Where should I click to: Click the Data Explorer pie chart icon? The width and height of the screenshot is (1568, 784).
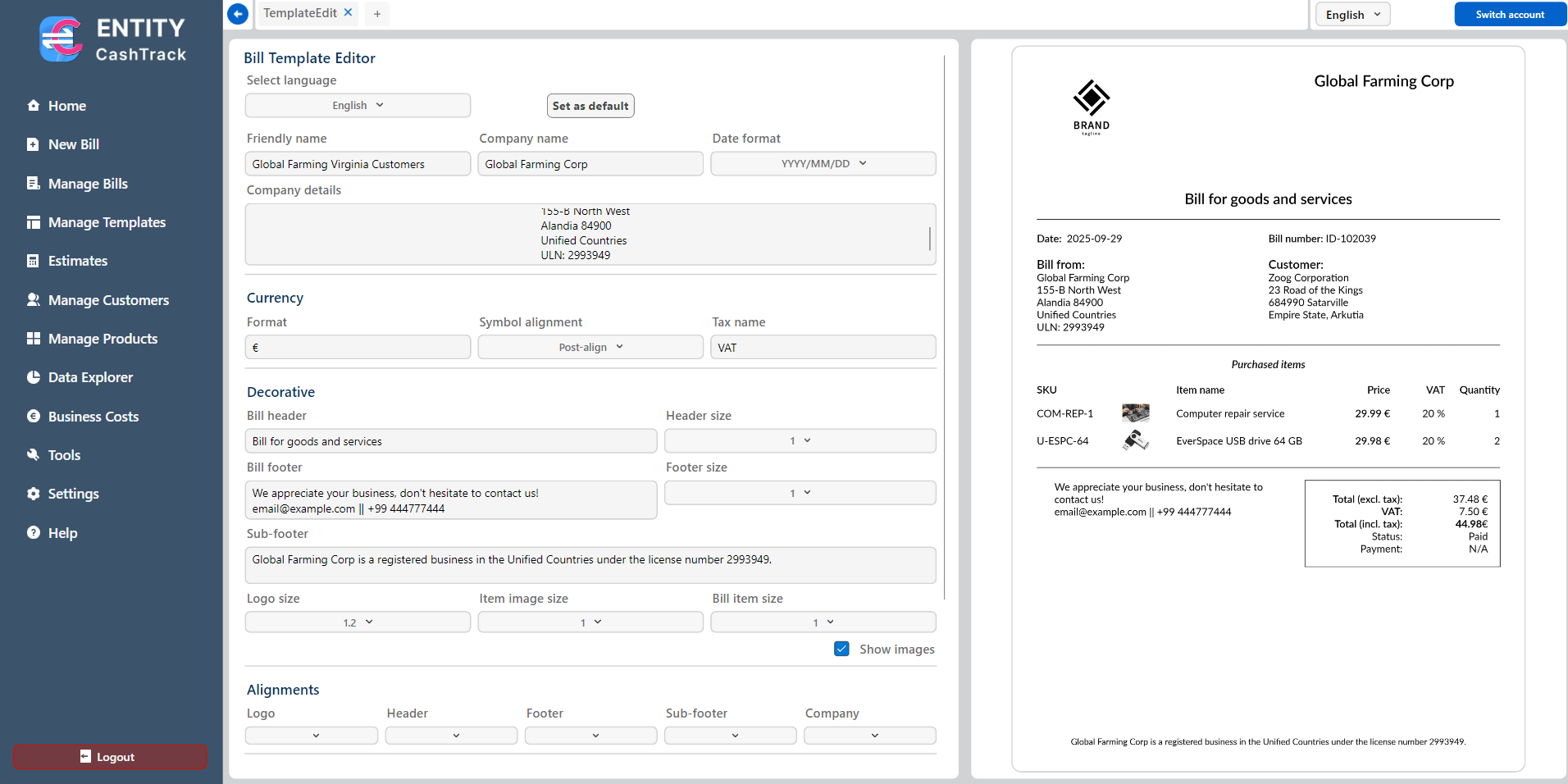[x=34, y=377]
